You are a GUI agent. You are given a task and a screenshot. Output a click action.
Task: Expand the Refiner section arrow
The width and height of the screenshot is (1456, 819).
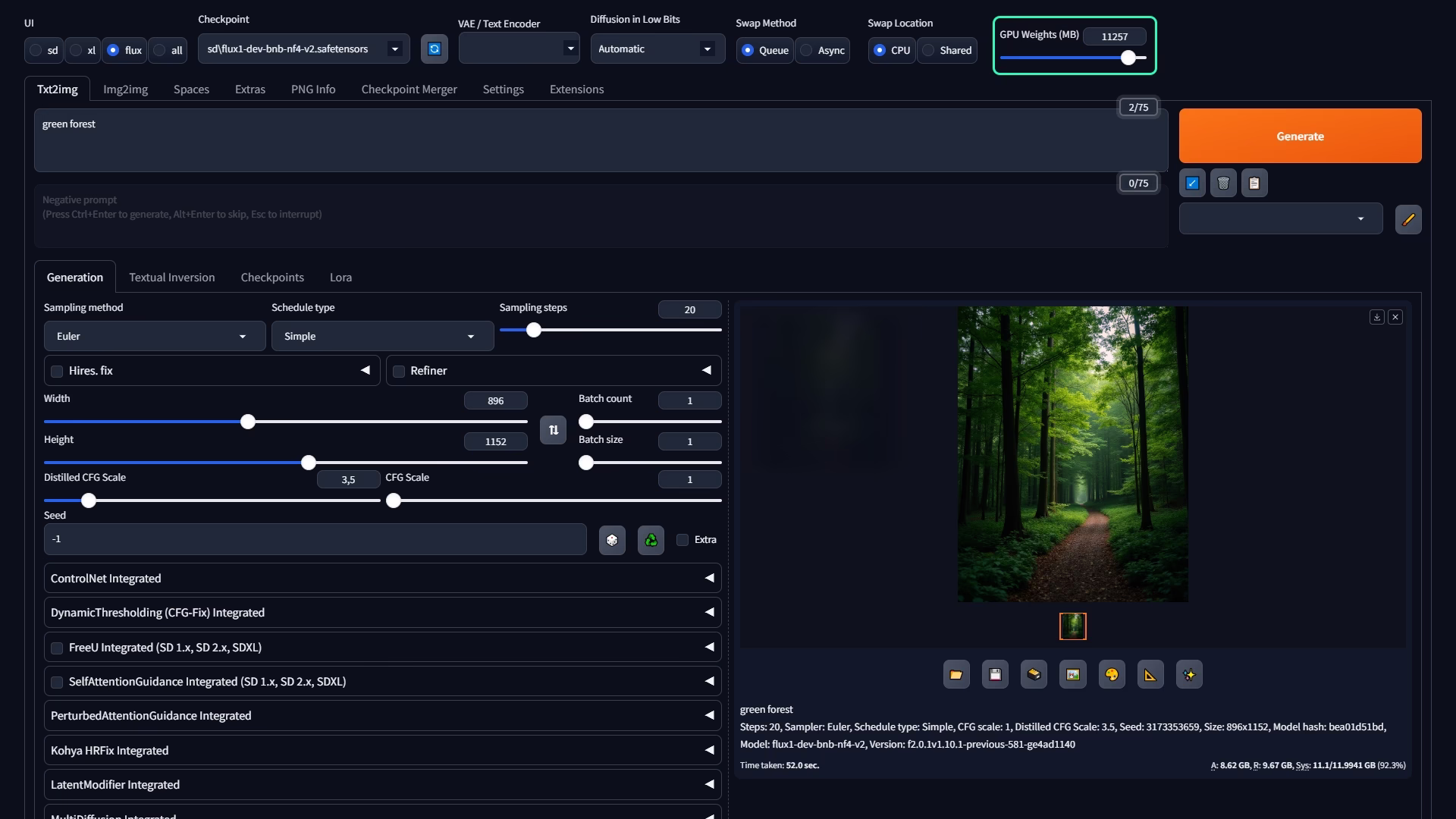click(707, 370)
